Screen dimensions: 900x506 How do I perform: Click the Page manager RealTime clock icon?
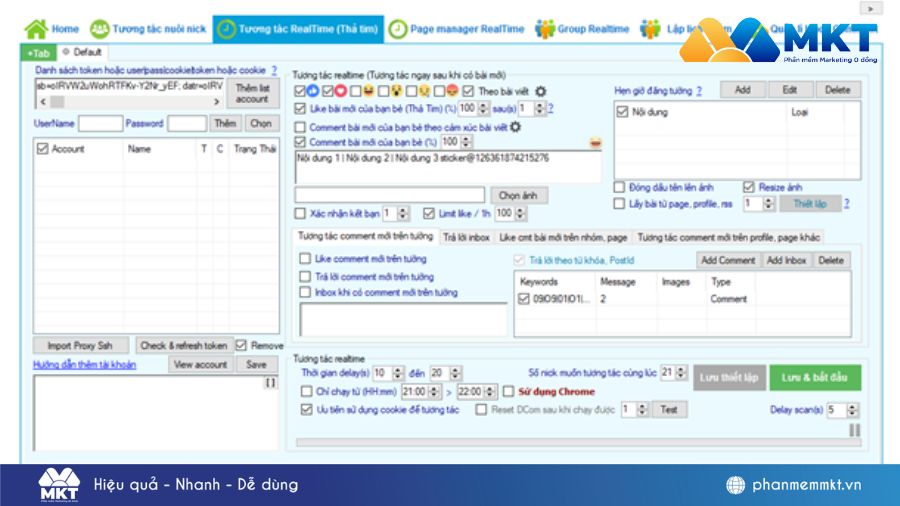[x=398, y=29]
